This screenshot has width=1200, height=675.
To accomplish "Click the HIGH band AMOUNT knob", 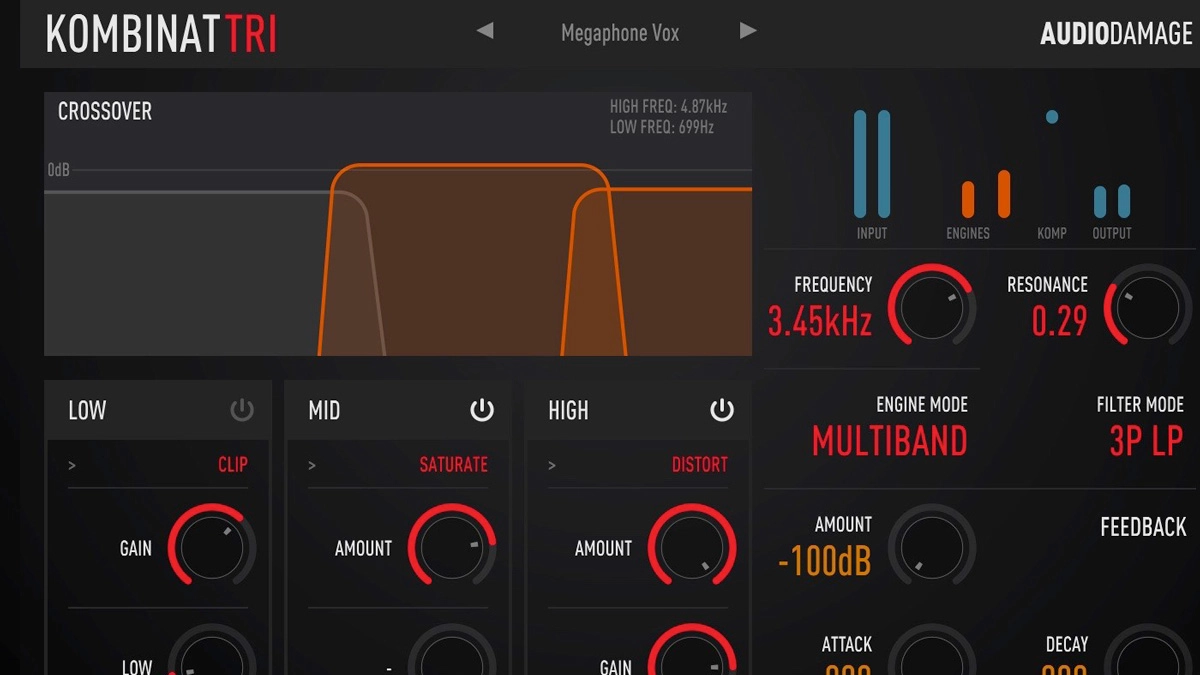I will 692,548.
